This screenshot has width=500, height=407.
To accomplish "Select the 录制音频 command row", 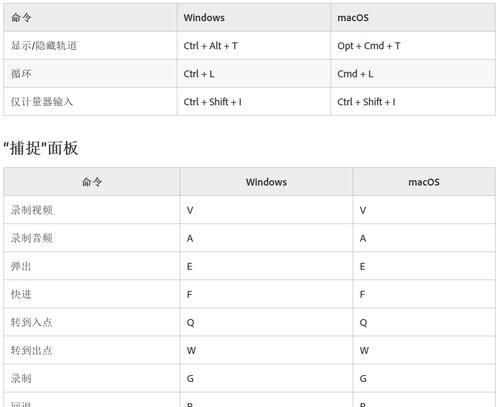I will (x=249, y=238).
